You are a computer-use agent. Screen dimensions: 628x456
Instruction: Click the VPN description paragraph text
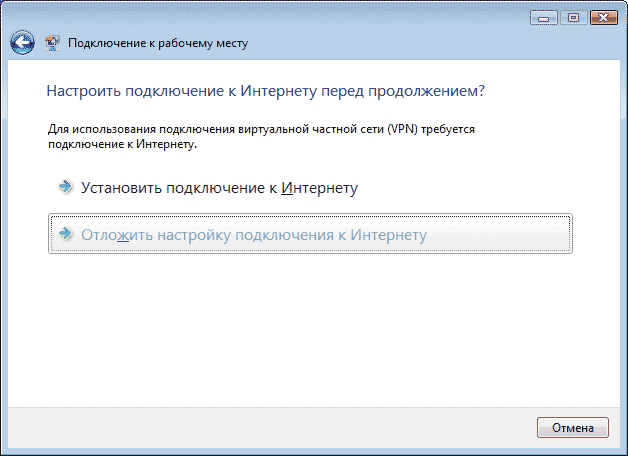pos(260,137)
